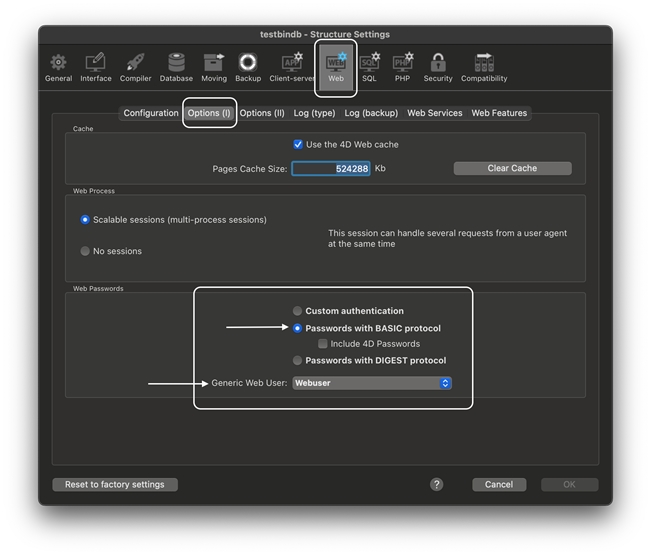Click the Pages Cache Size field
Screen dimensions: 650x555
(x=331, y=169)
